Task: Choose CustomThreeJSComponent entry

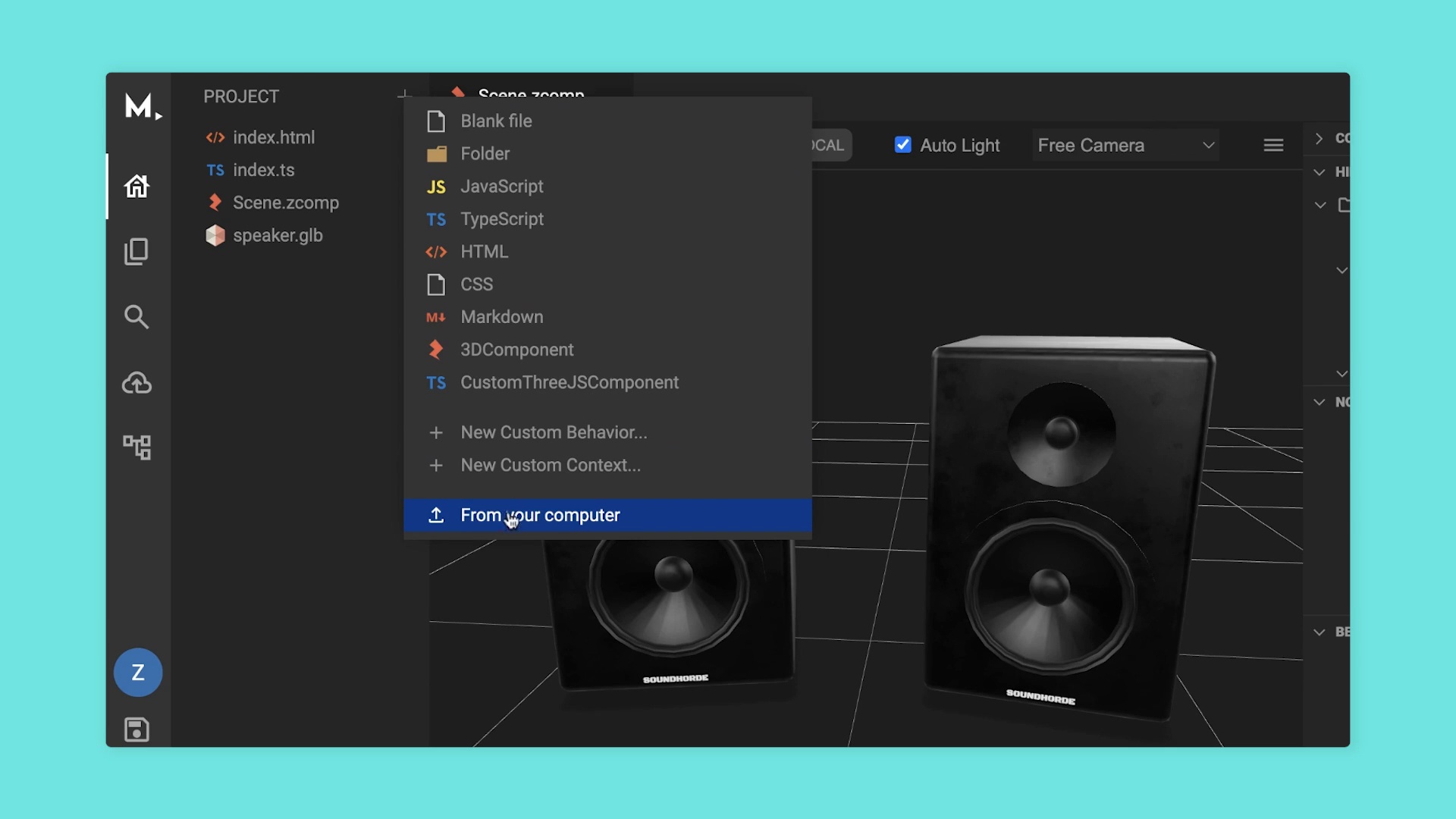Action: tap(607, 382)
